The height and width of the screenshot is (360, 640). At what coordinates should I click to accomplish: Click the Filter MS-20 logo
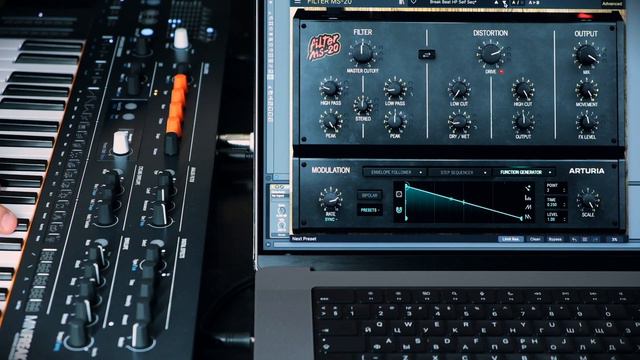(x=324, y=47)
